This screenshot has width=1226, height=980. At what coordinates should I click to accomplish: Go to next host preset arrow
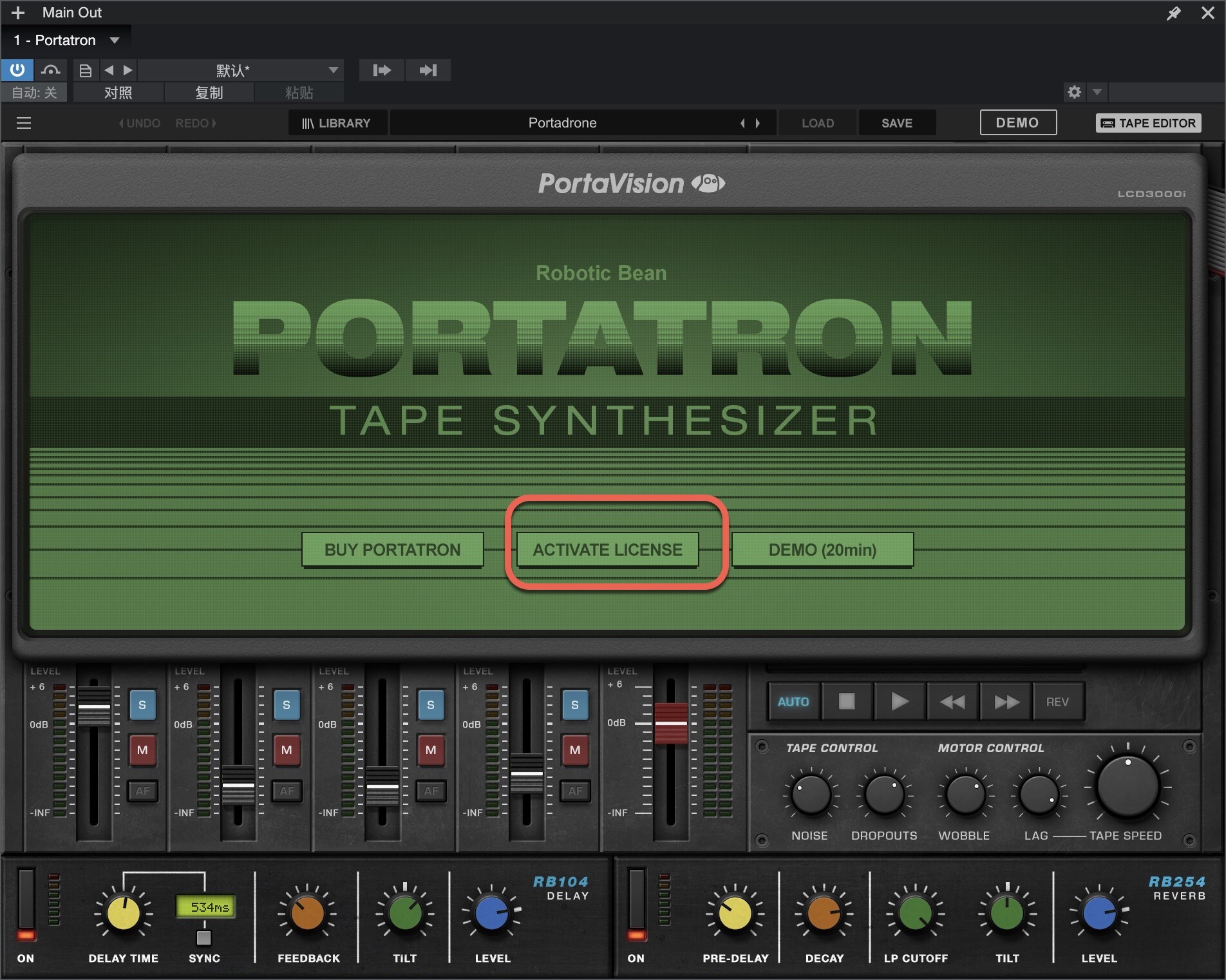click(x=127, y=70)
